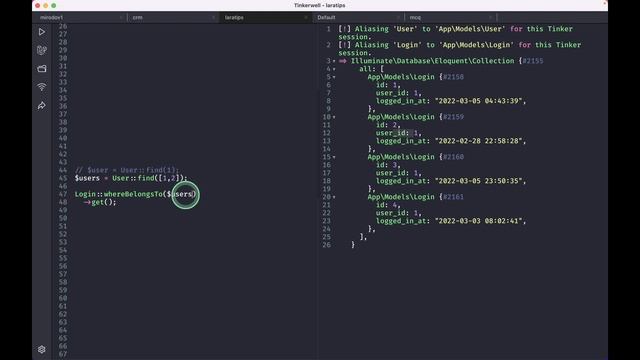
Task: Click 'id: 4,' on output line 21
Action: click(388, 205)
